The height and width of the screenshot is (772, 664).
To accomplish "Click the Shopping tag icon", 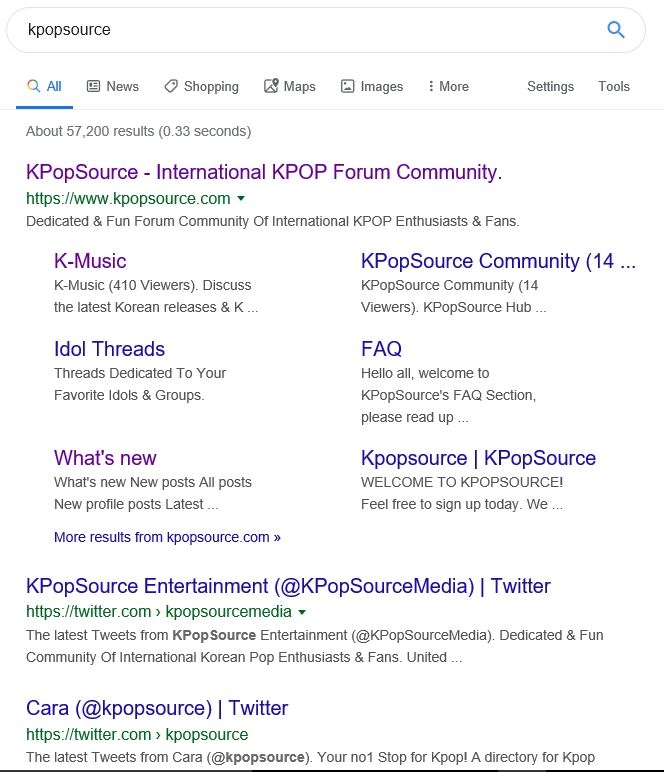I will pos(171,86).
